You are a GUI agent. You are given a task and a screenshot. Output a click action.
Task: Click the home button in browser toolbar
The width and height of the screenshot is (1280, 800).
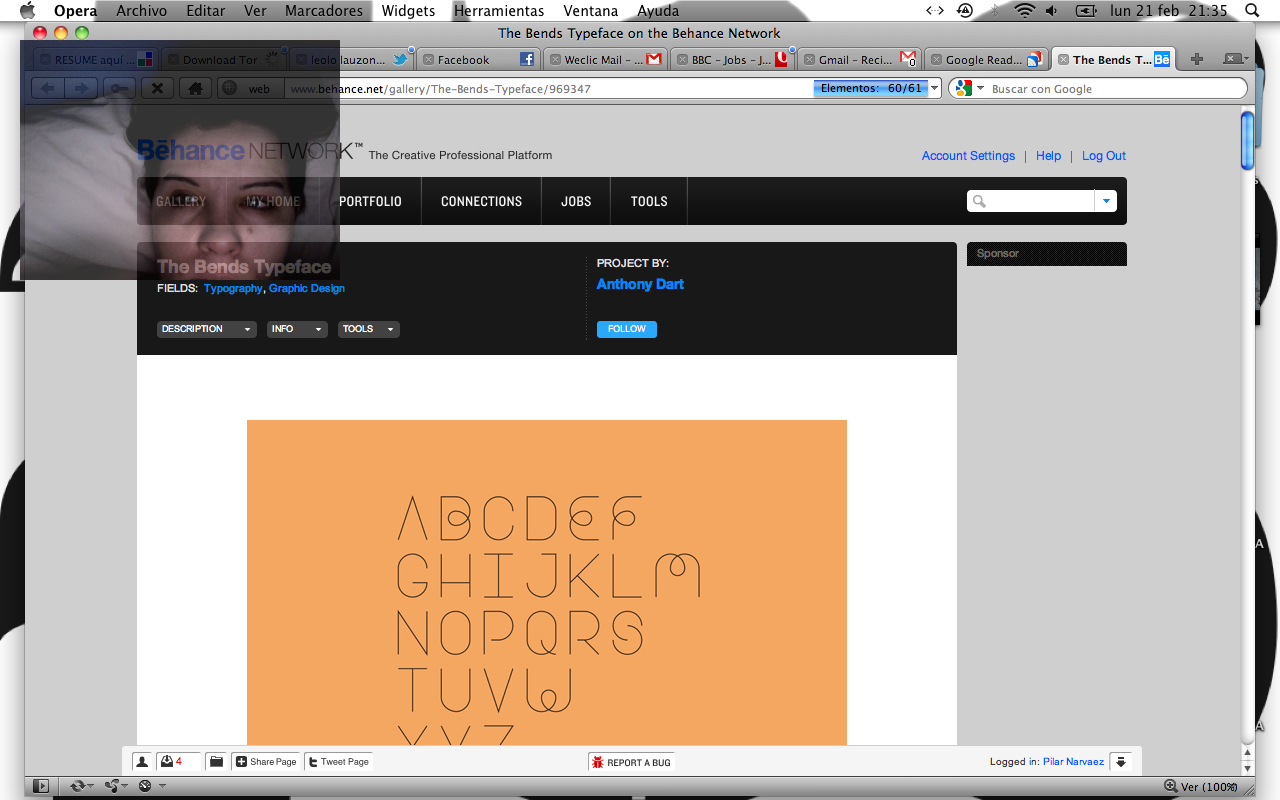(195, 89)
